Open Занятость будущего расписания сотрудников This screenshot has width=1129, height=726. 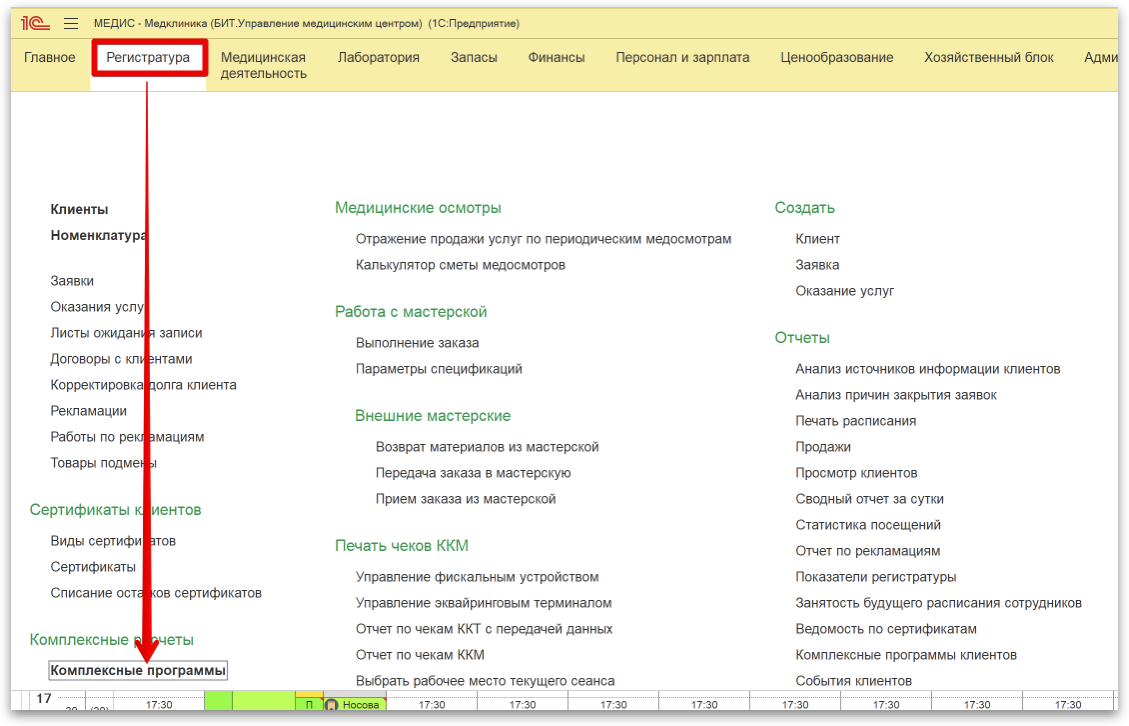(938, 604)
